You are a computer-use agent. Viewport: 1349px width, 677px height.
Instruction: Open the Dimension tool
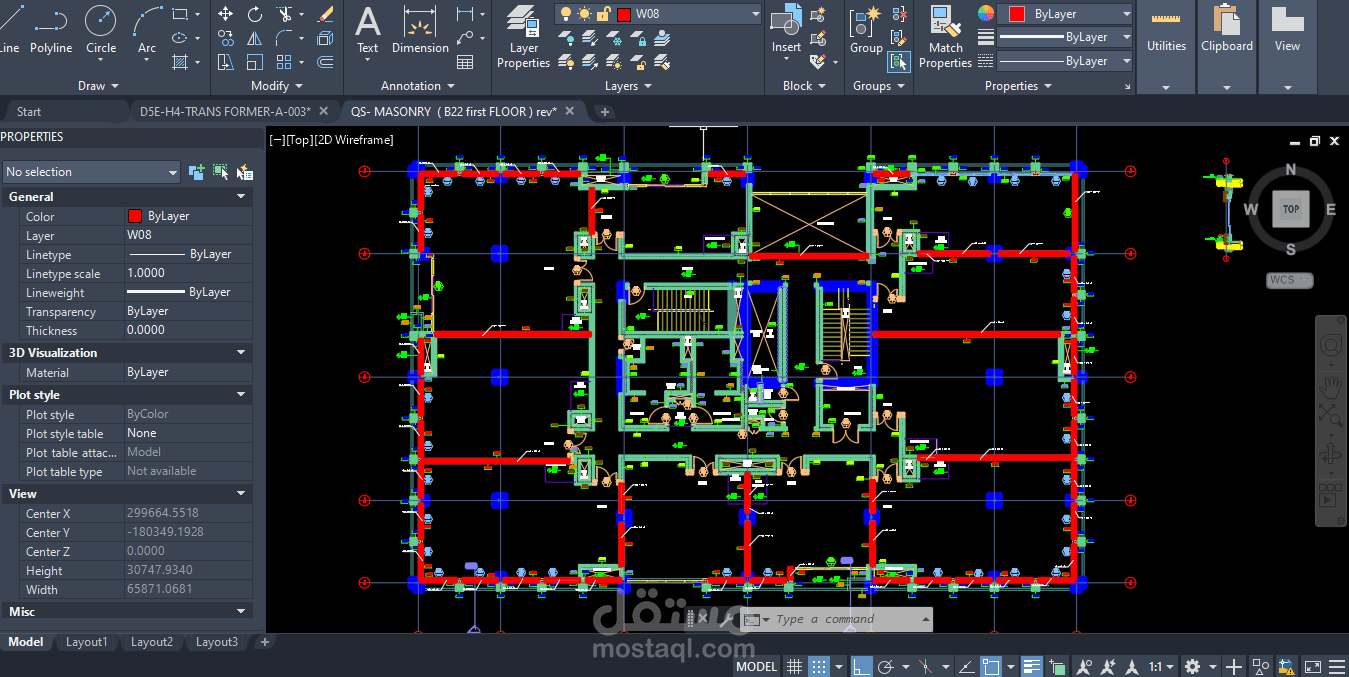pyautogui.click(x=420, y=29)
